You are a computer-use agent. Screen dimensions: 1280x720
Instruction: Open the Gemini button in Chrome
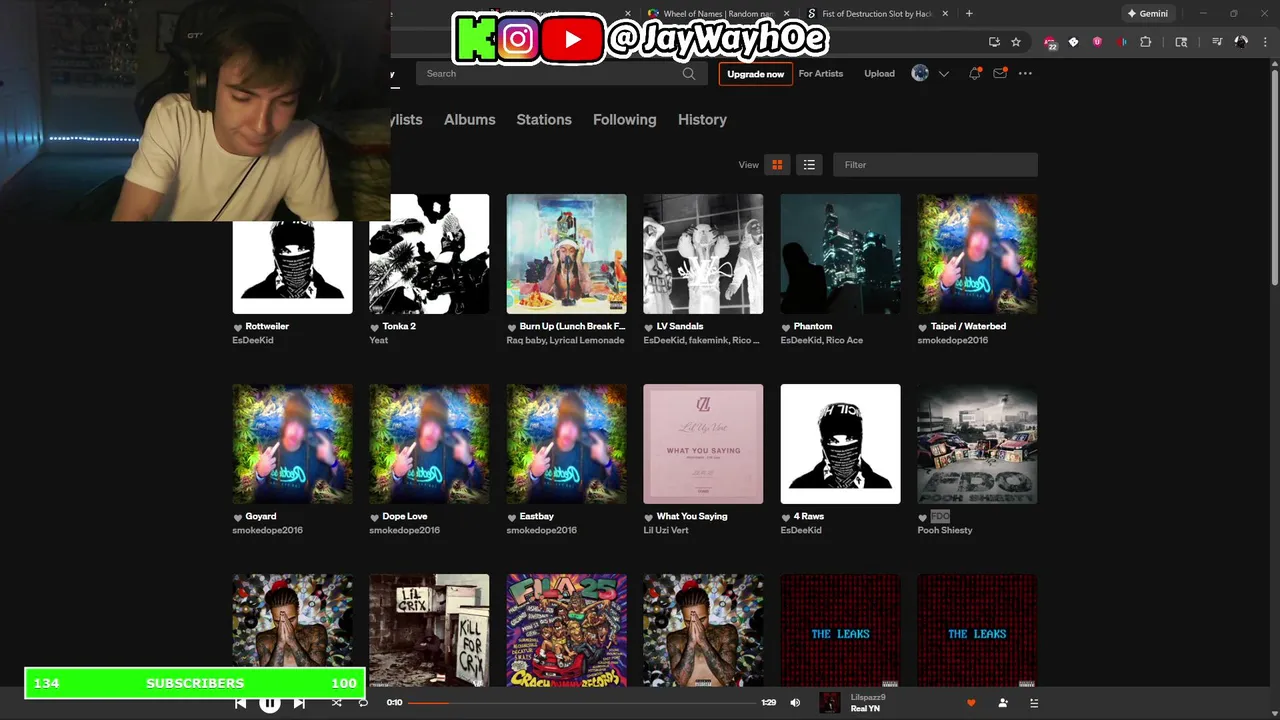[1148, 14]
